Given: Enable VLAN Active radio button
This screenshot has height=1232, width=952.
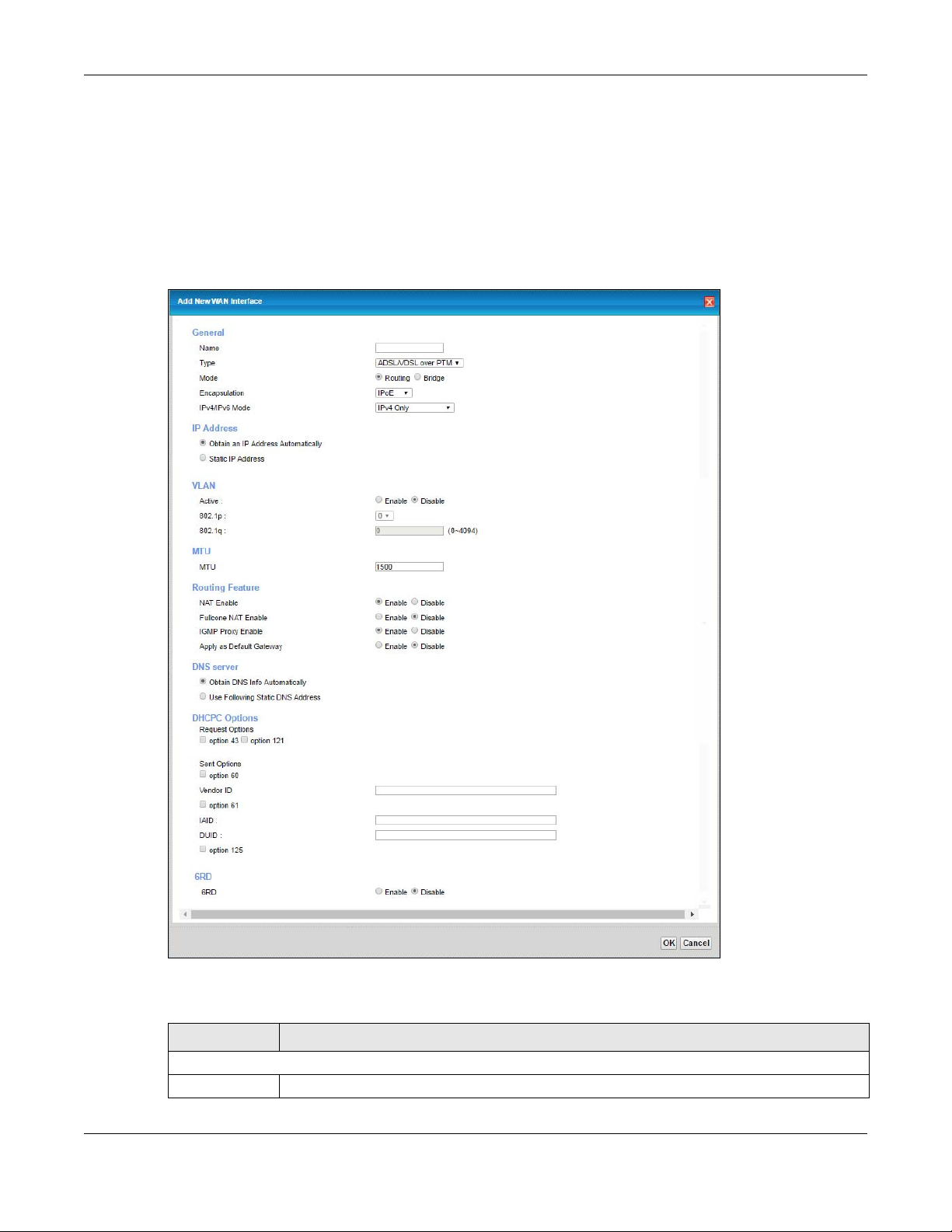Looking at the screenshot, I should tap(378, 501).
